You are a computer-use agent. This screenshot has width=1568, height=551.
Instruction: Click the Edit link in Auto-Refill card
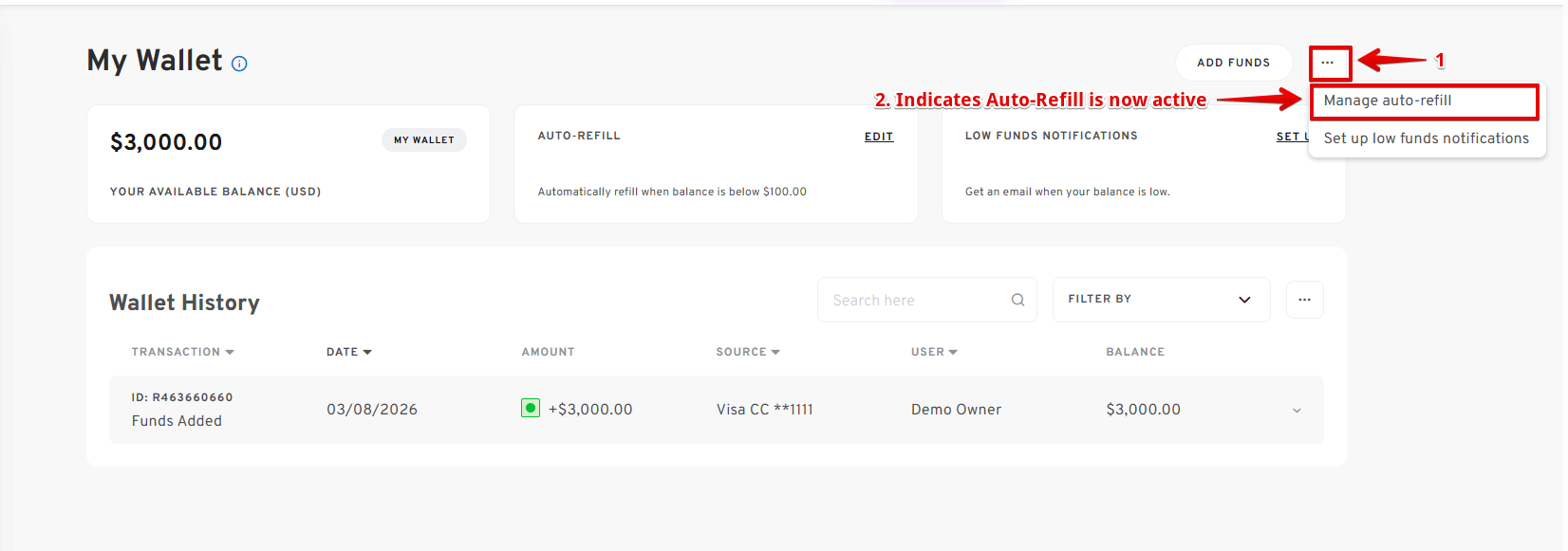[878, 137]
